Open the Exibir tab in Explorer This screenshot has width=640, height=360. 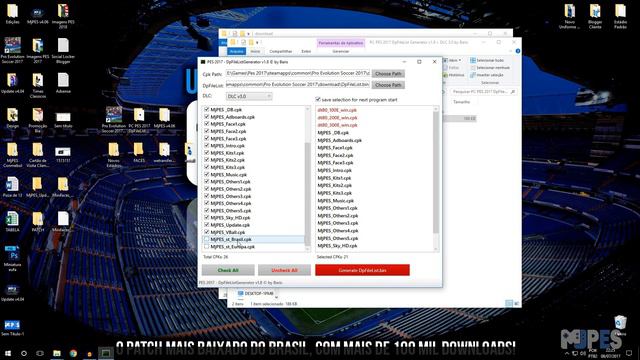click(x=306, y=51)
